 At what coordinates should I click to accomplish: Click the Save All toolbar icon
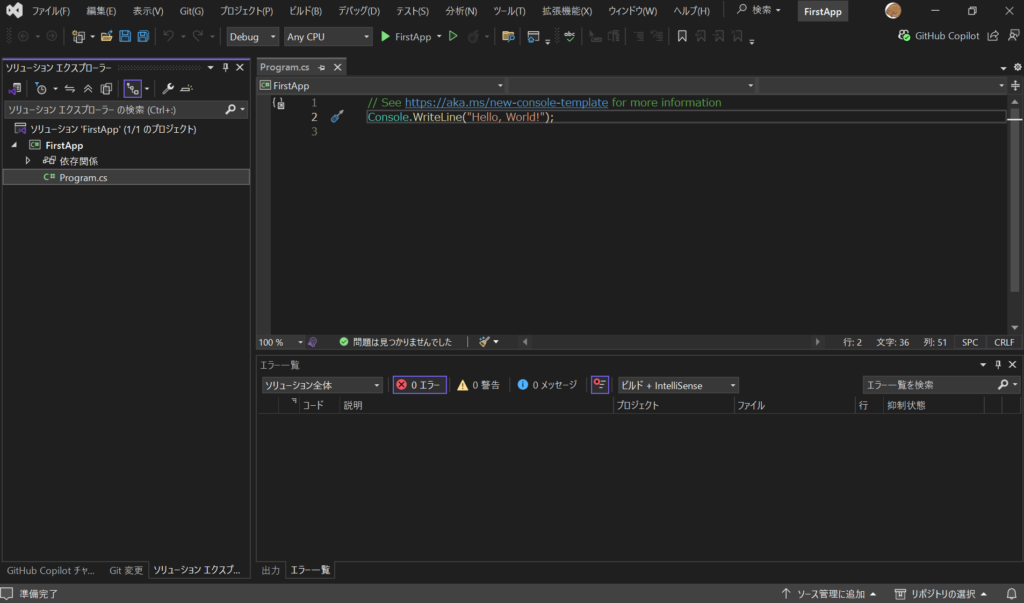pyautogui.click(x=143, y=37)
